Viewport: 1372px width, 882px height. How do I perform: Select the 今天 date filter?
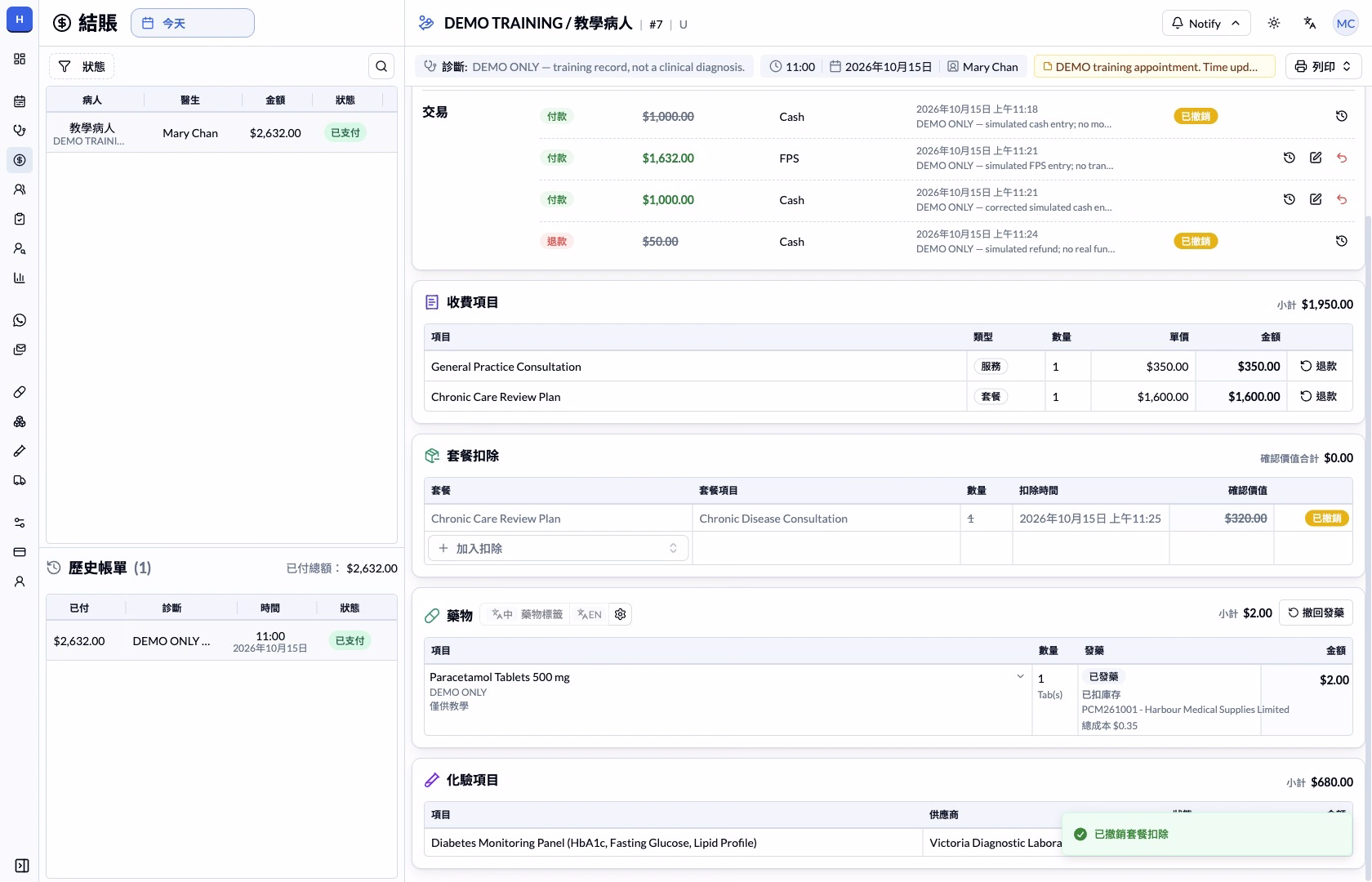[x=193, y=23]
